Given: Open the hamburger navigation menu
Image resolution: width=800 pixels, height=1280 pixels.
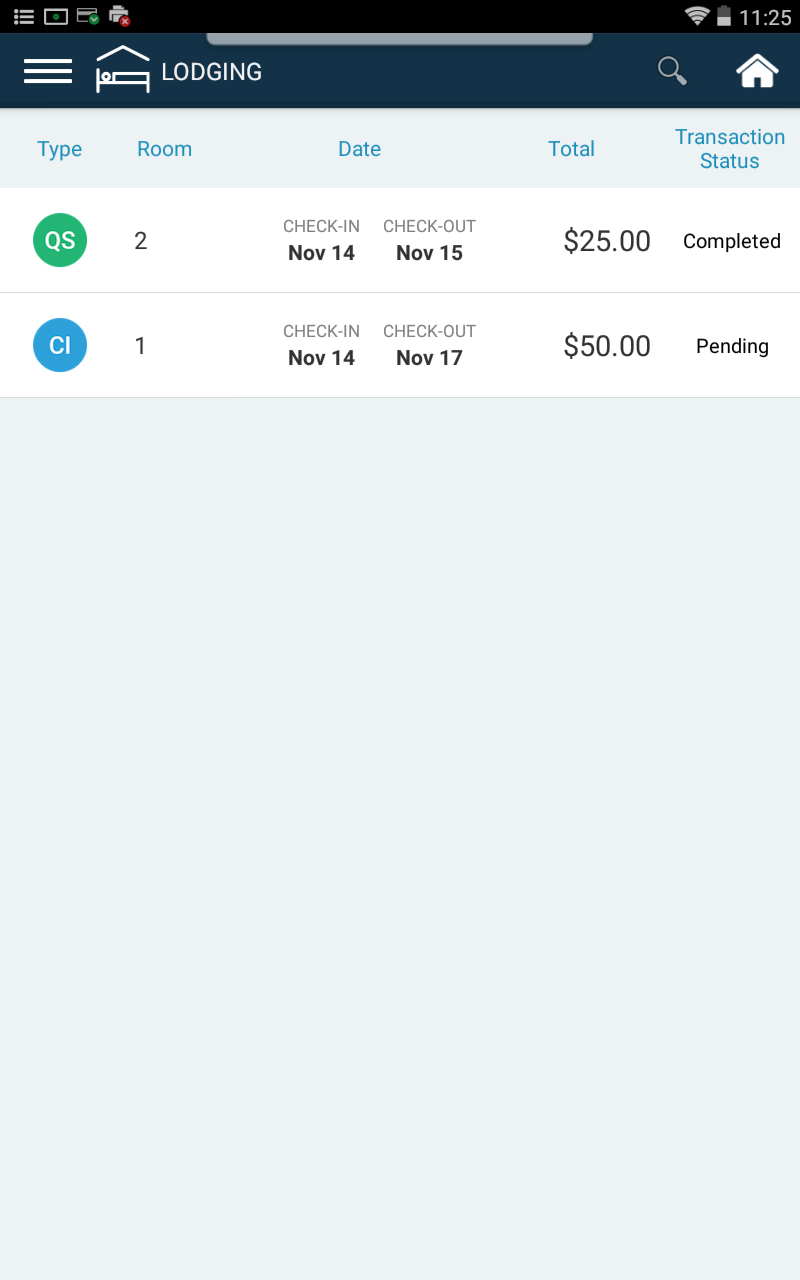Looking at the screenshot, I should 48,71.
